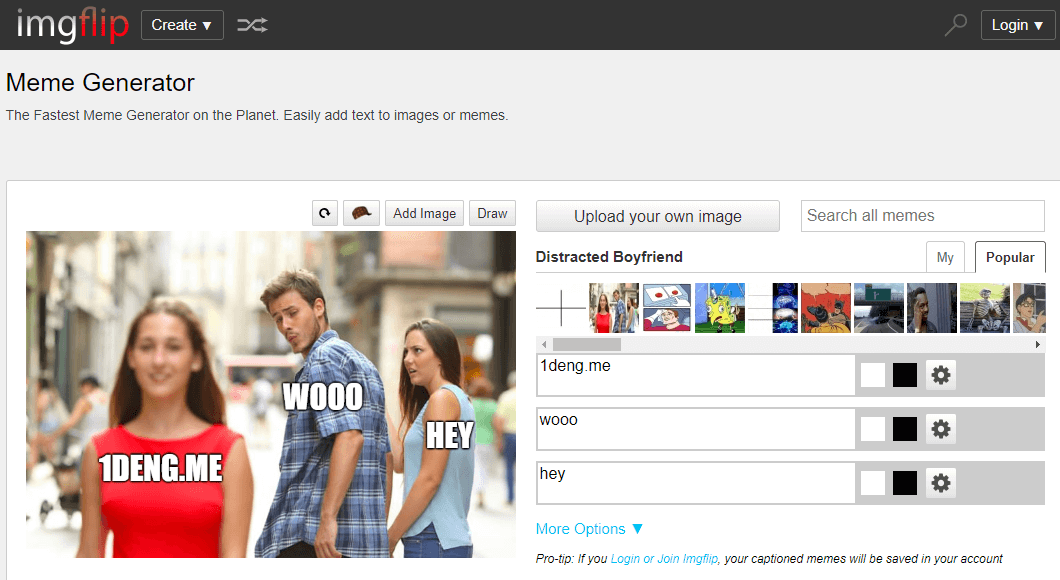Select the HEY caption on the meme
The width and height of the screenshot is (1060, 580).
tap(450, 435)
